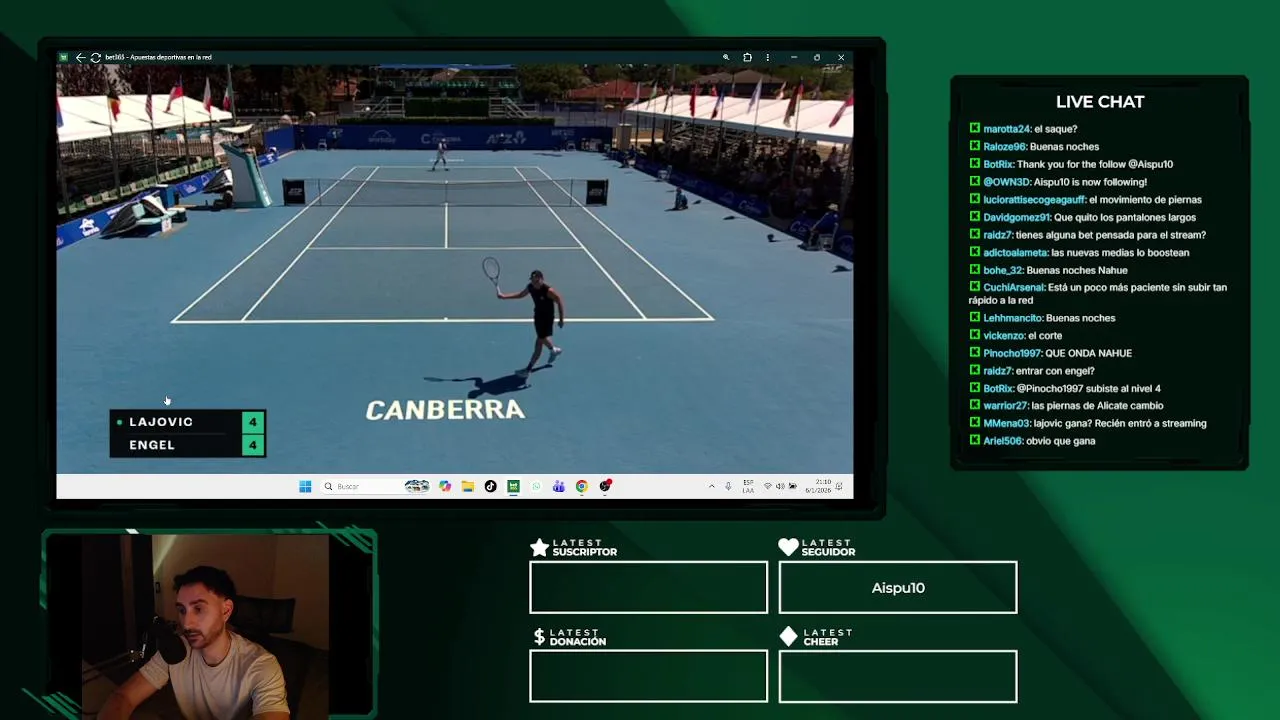The image size is (1280, 720).
Task: Click the LIVE CHAT heading
Action: 1100,102
